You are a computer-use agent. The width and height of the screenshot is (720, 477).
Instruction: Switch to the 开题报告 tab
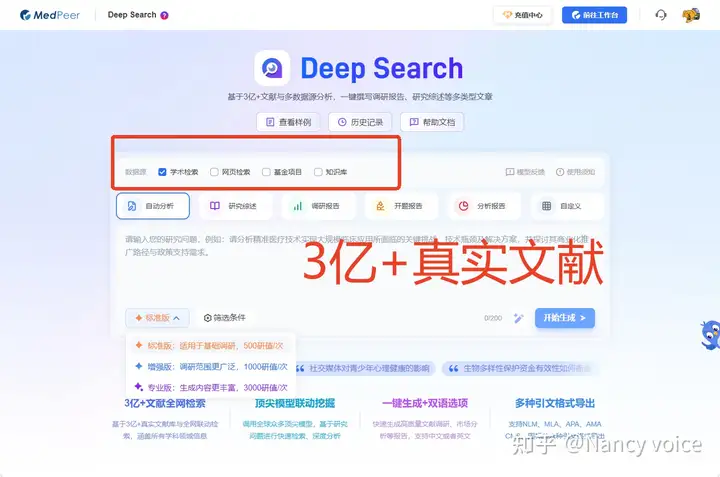click(401, 206)
